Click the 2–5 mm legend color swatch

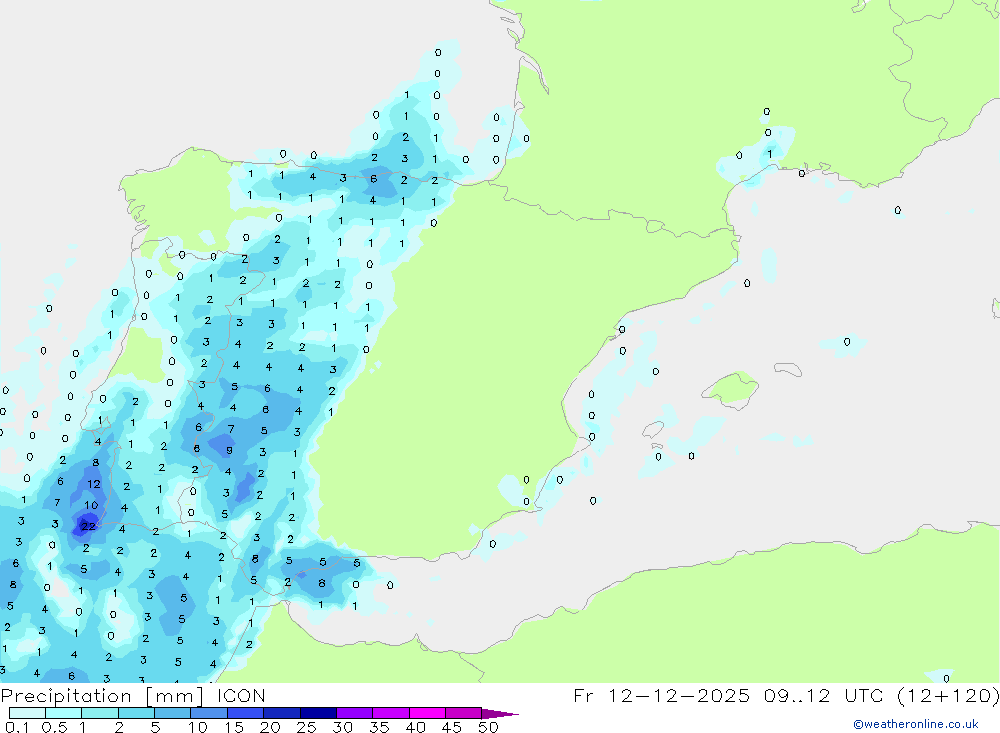tap(136, 713)
